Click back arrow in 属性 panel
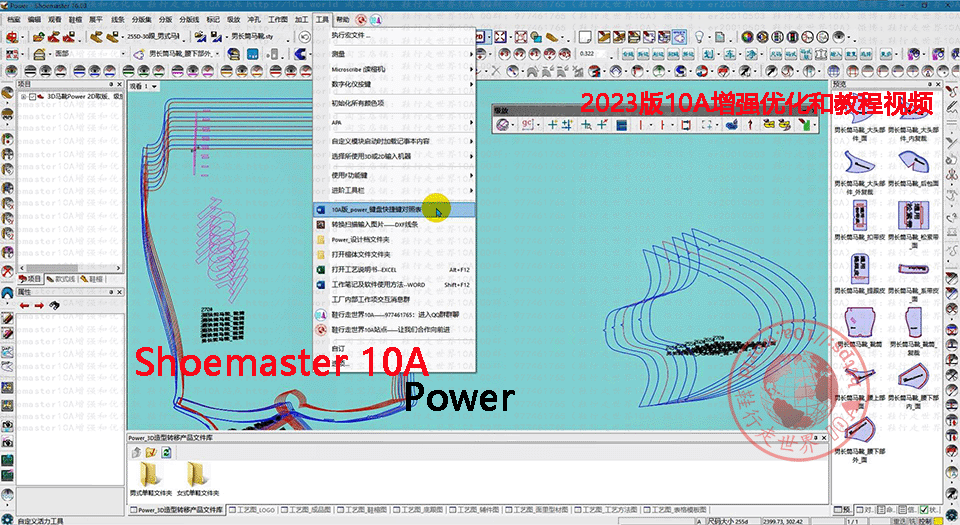 pos(24,305)
